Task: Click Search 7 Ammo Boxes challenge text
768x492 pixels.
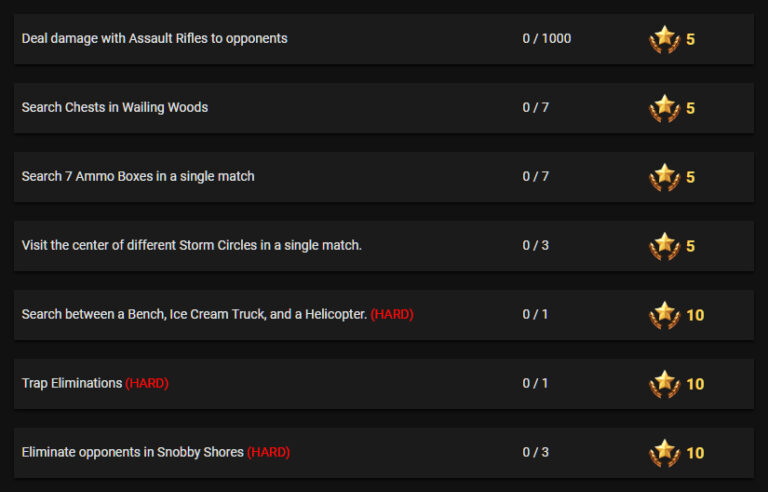Action: pyautogui.click(x=138, y=176)
